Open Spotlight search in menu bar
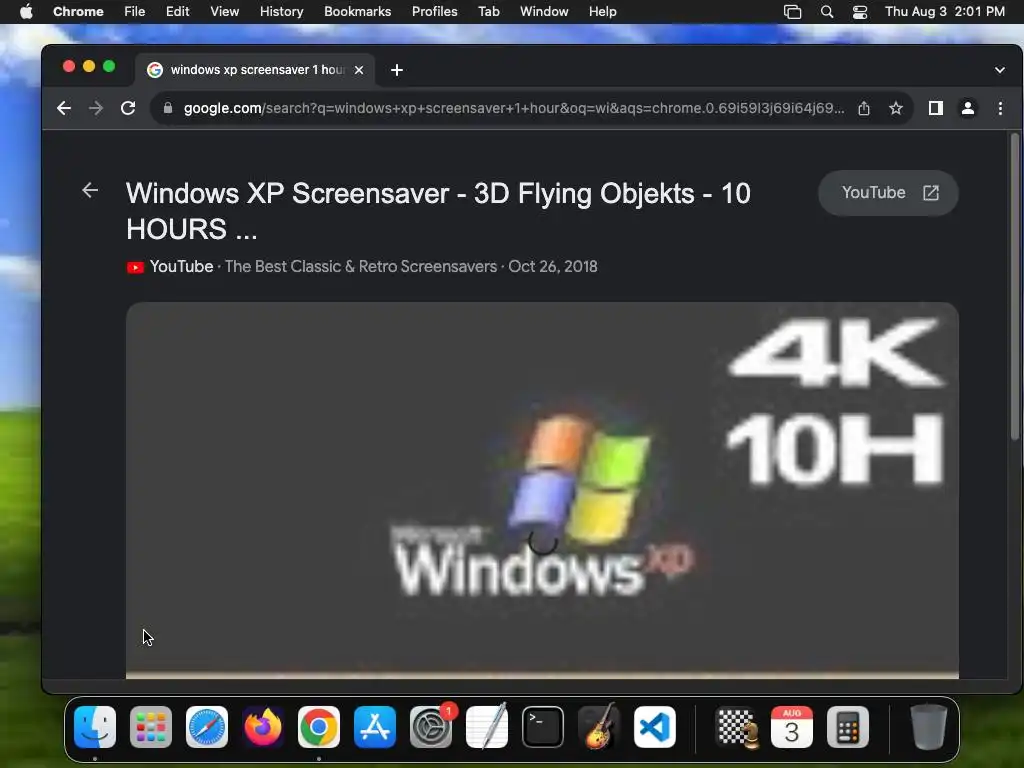 827,12
